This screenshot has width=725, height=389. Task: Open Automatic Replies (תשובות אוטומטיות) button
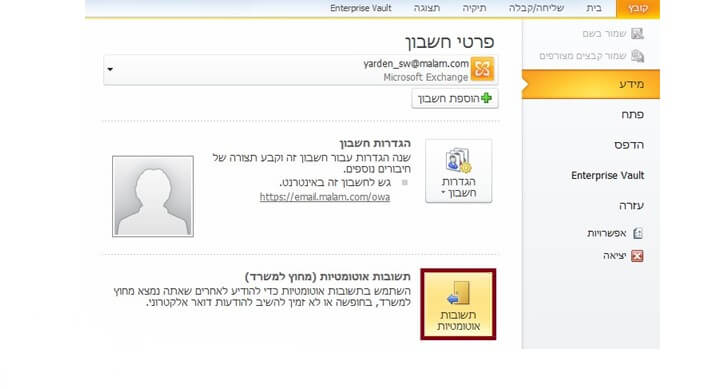coord(458,304)
